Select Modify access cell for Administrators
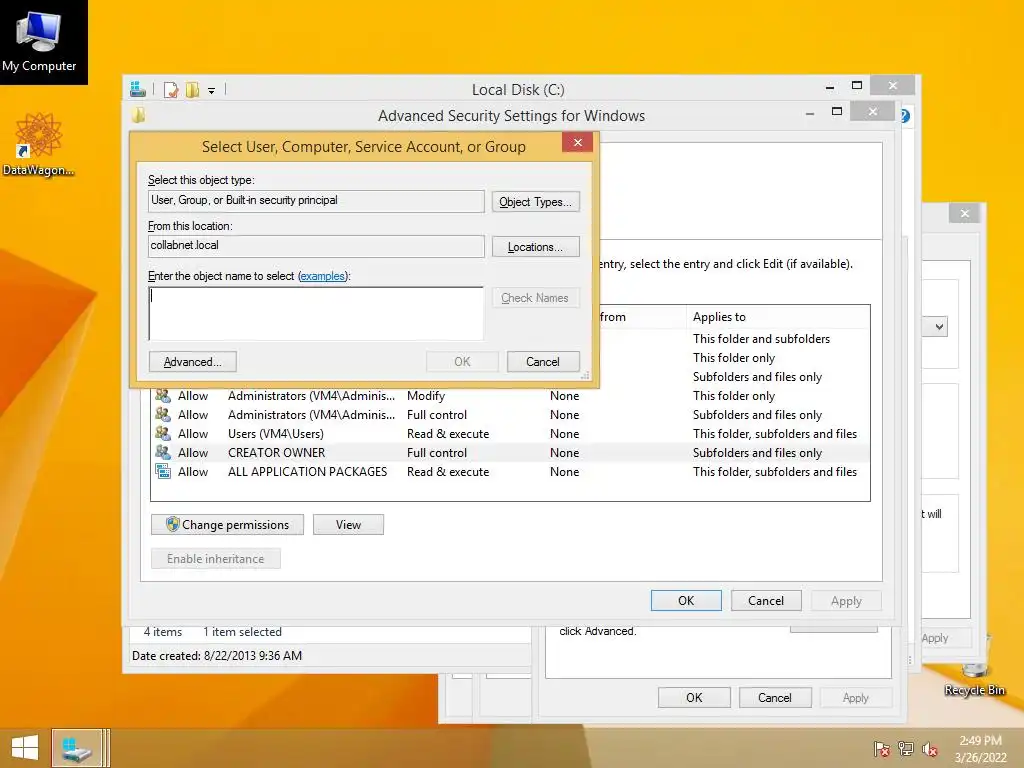The image size is (1024, 768). pos(426,396)
